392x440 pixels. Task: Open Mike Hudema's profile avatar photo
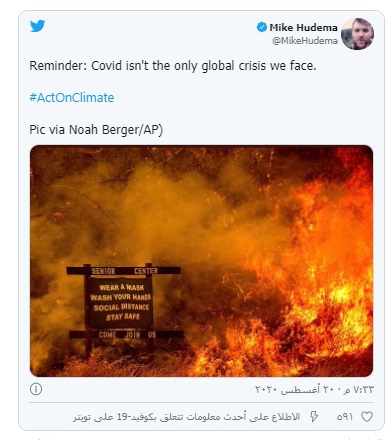[357, 34]
